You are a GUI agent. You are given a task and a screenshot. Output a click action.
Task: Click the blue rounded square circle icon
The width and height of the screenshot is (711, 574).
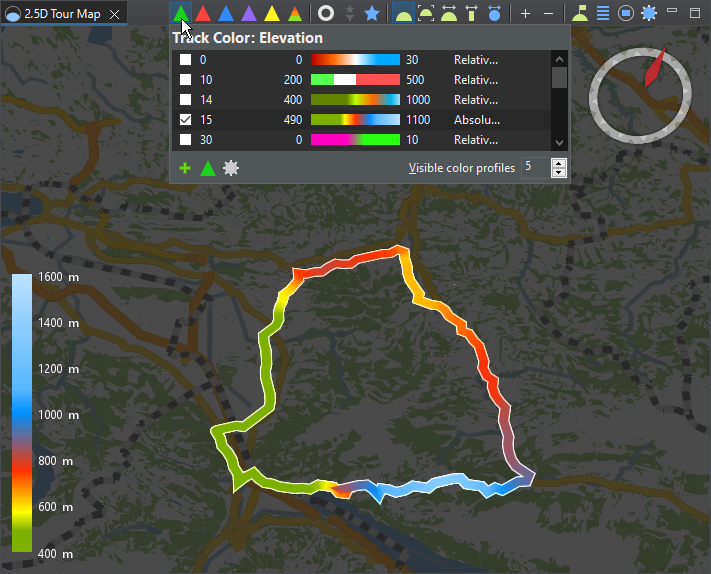tap(626, 13)
